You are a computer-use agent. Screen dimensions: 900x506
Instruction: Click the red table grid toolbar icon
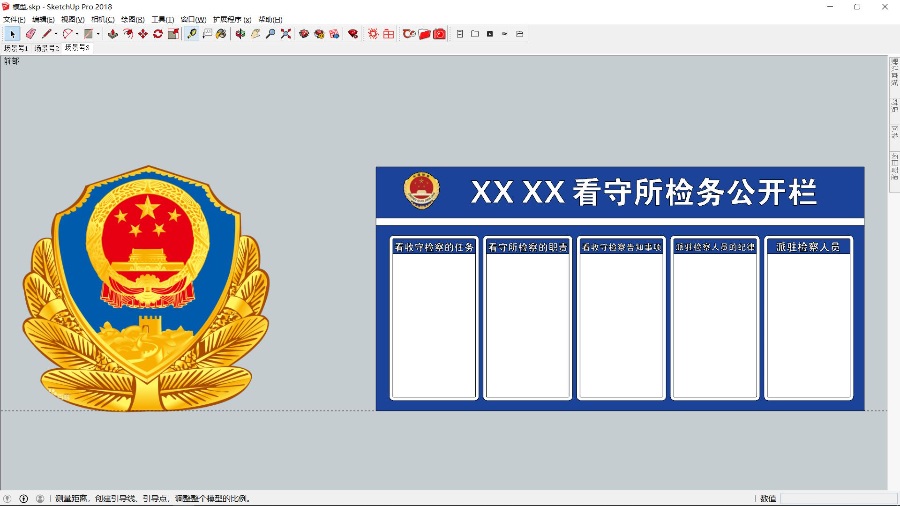pyautogui.click(x=389, y=34)
